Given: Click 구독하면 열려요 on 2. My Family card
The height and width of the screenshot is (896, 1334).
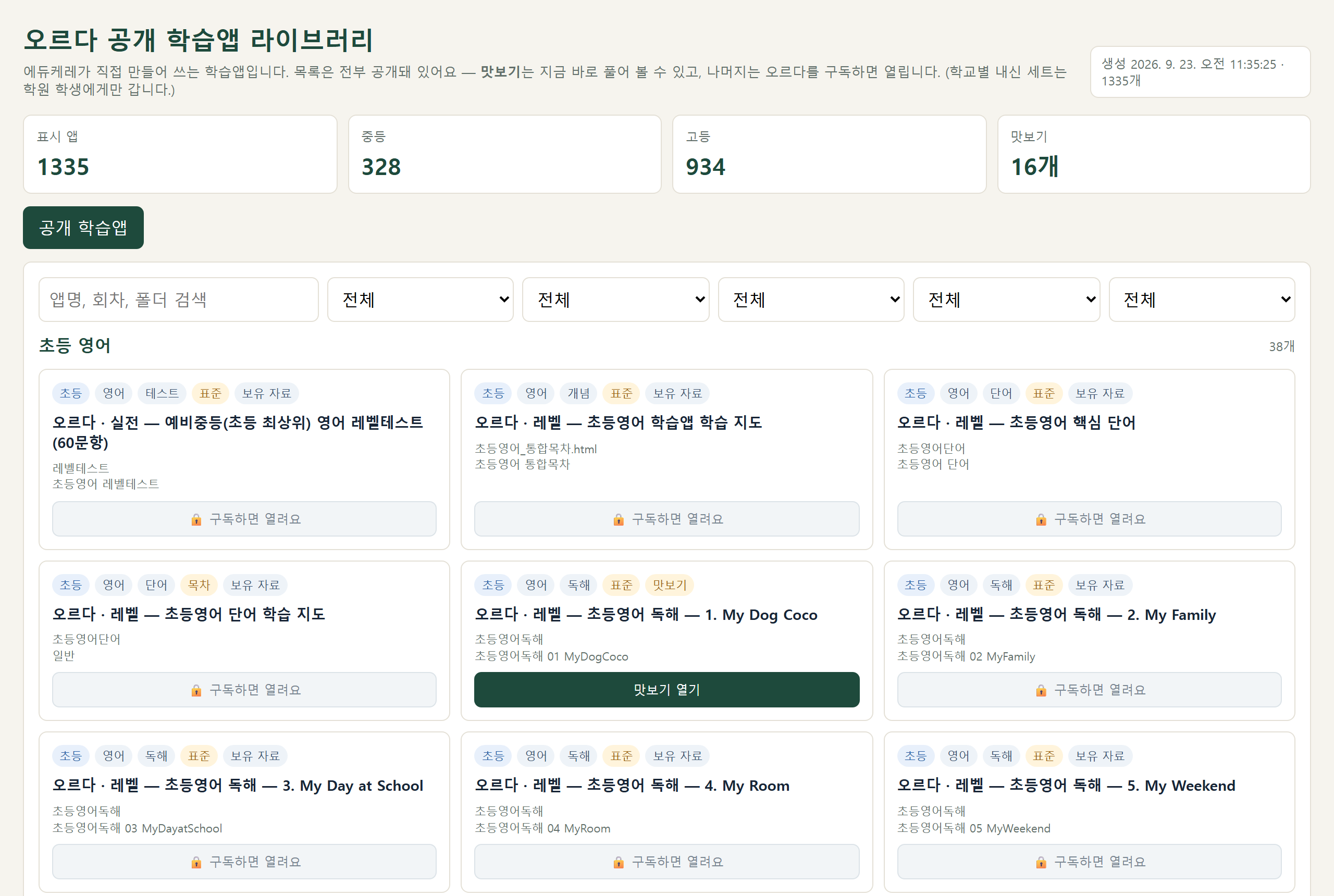Looking at the screenshot, I should point(1089,690).
